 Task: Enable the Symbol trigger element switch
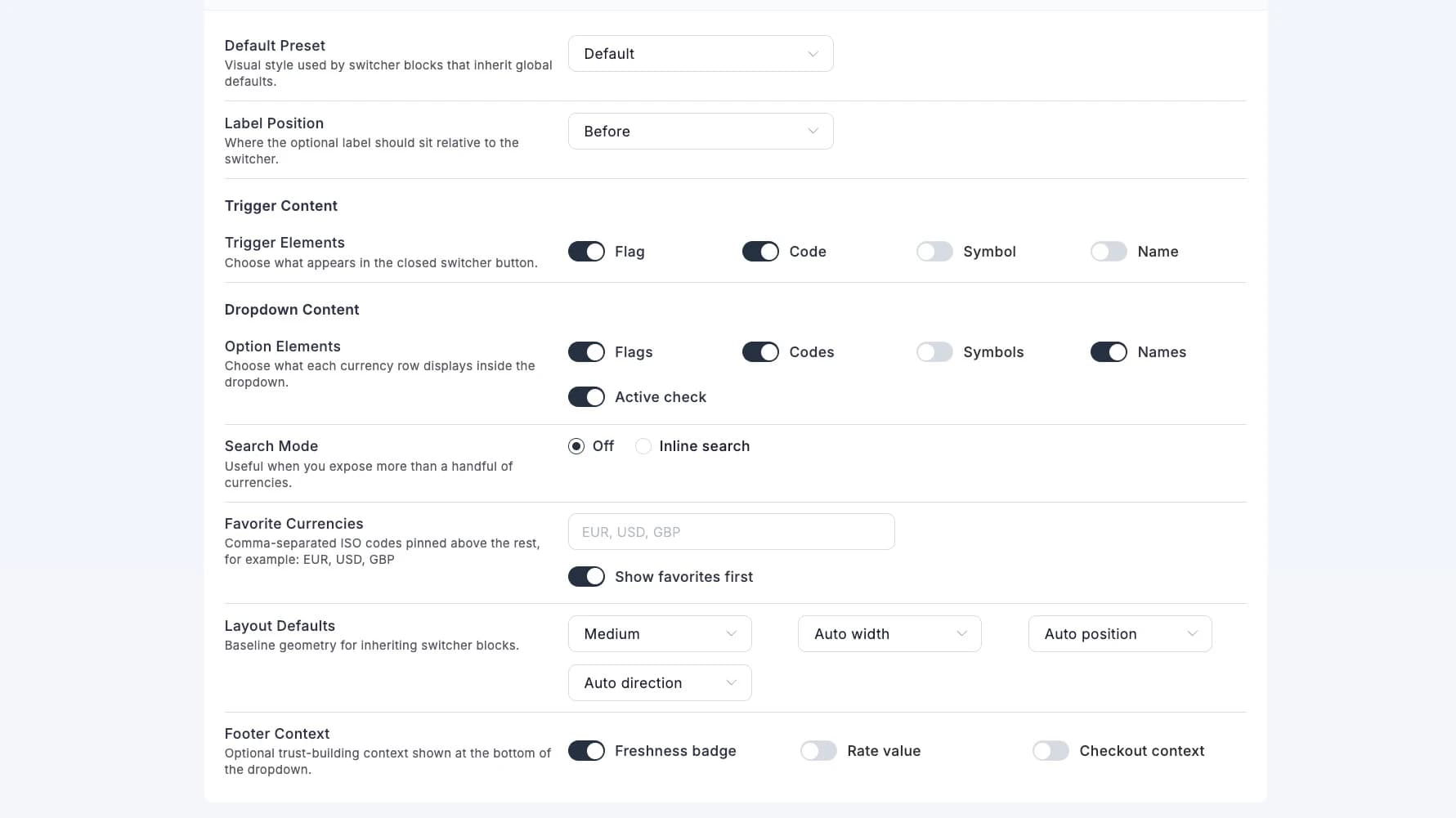(934, 252)
